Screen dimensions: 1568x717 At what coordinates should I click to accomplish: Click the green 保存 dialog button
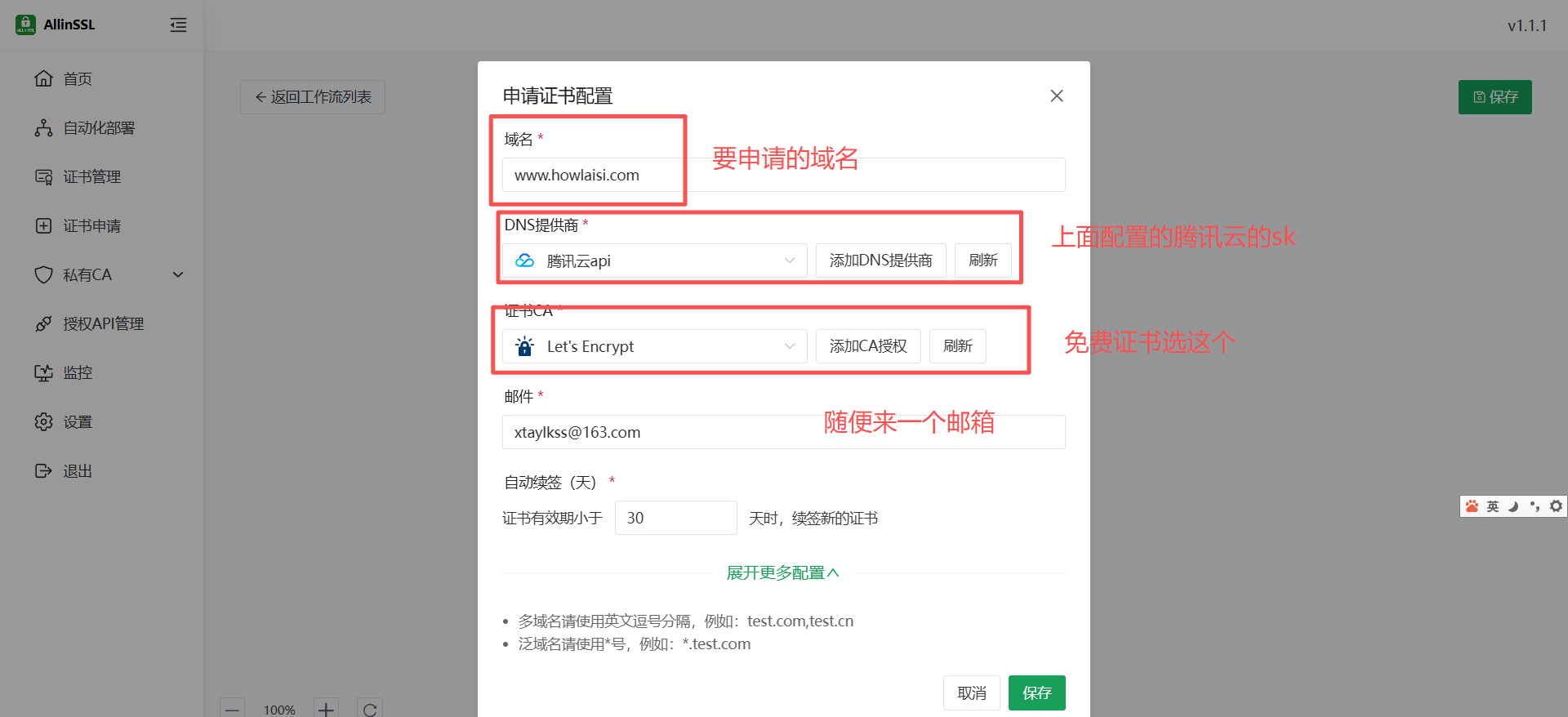click(x=1036, y=693)
